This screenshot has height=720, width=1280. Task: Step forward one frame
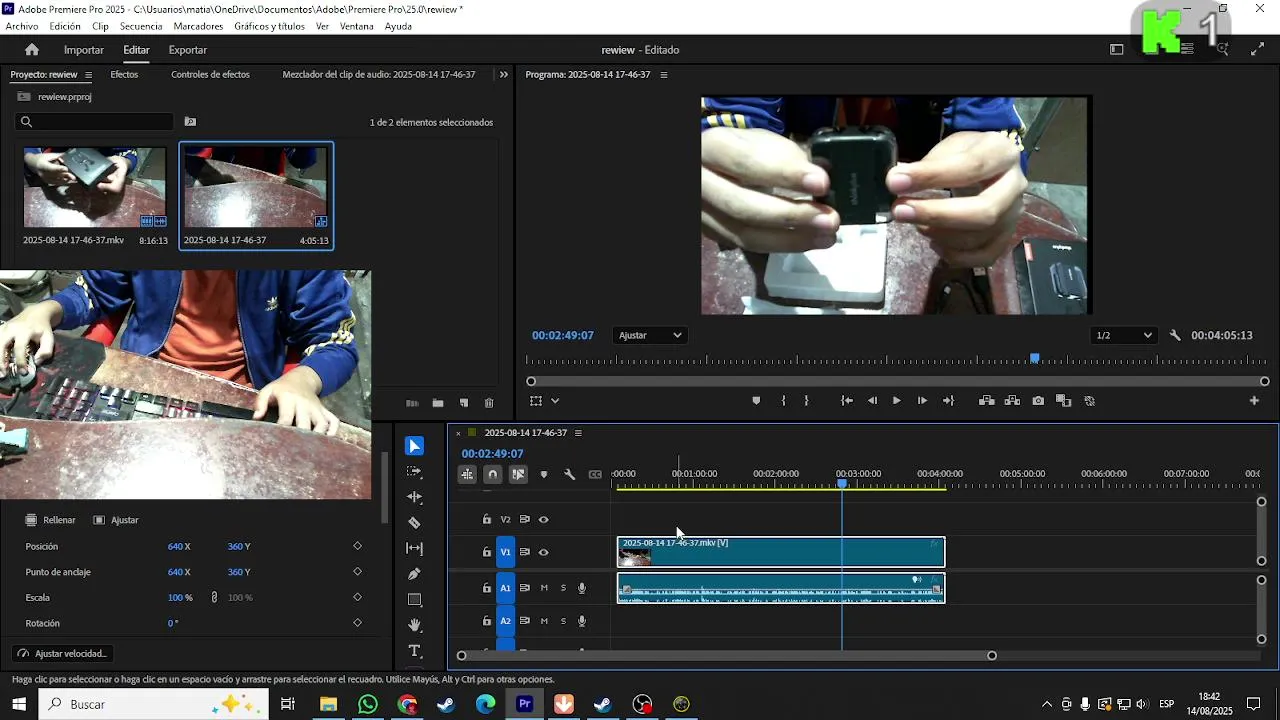922,401
